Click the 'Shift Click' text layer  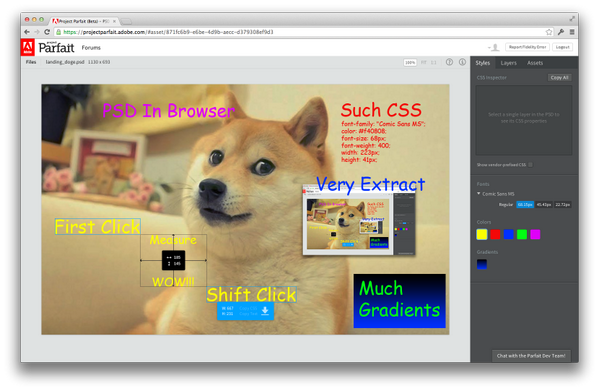pyautogui.click(x=251, y=294)
